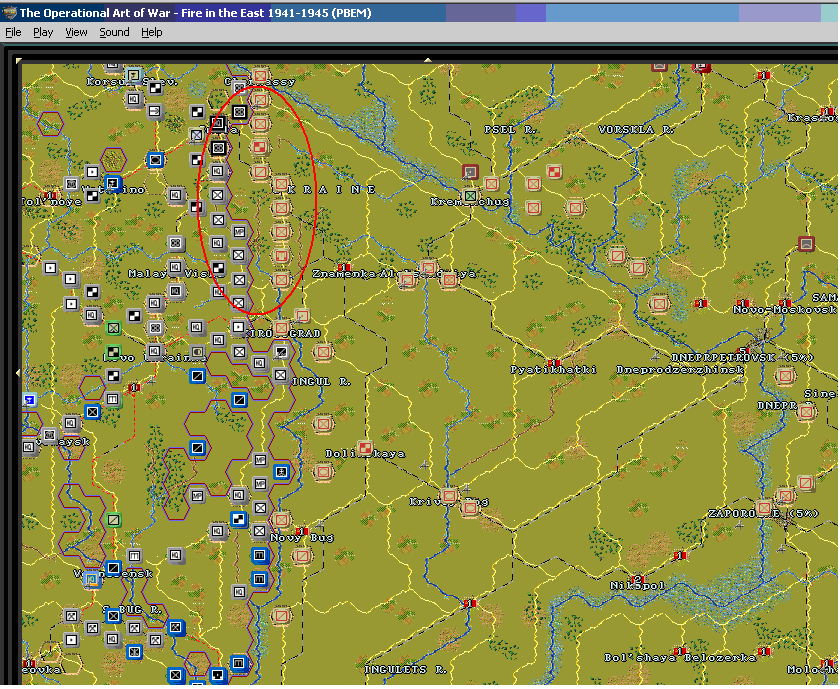
Task: Select the blue unit on Vatutino
Action: click(x=113, y=183)
